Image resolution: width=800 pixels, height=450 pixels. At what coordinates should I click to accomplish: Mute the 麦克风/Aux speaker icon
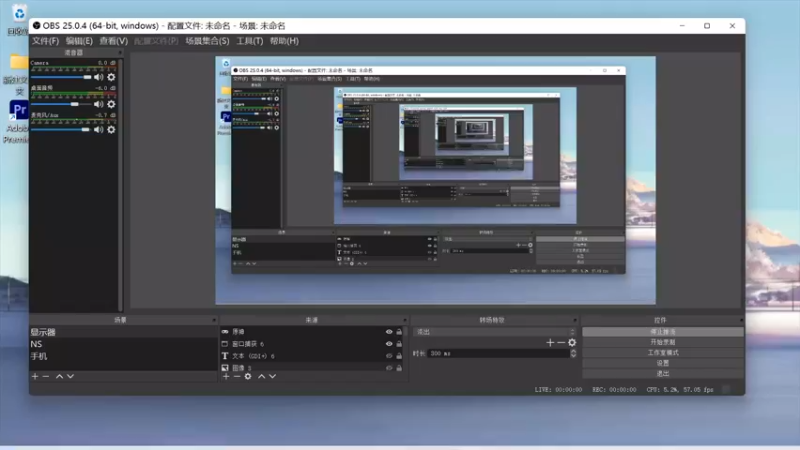click(98, 130)
